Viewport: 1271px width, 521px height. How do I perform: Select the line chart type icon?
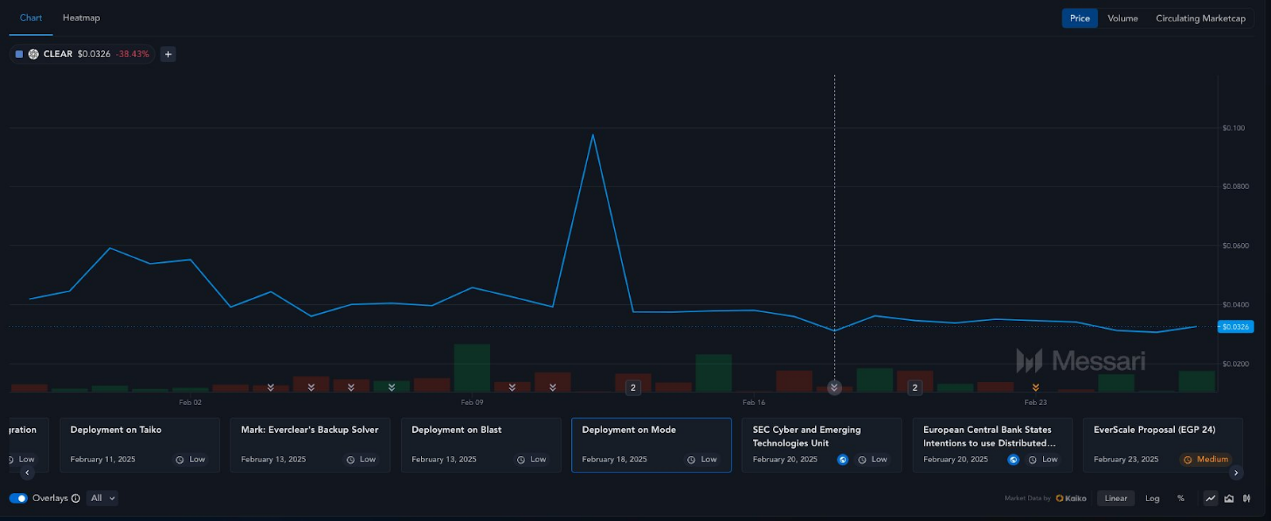1210,498
